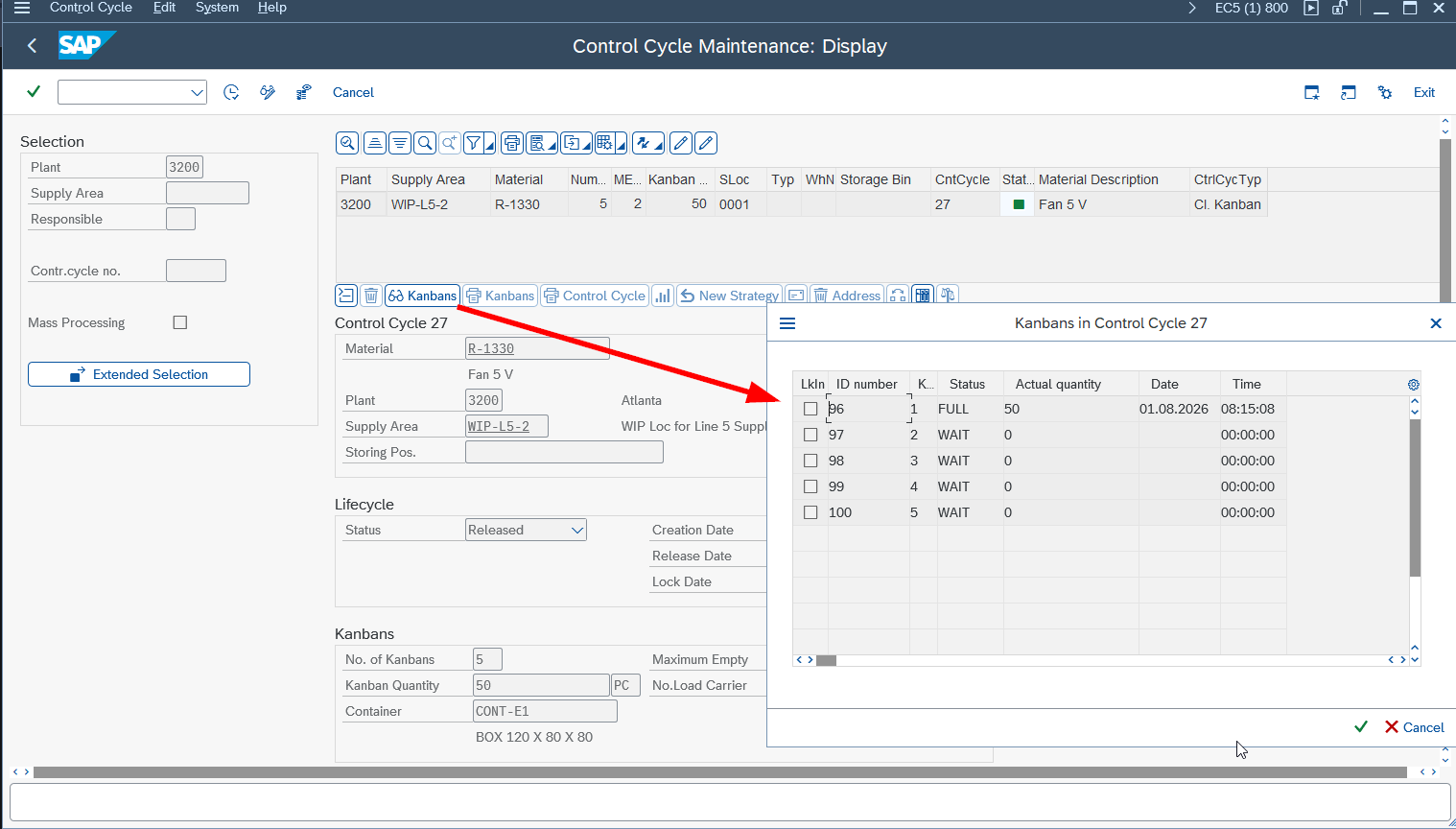1456x829 pixels.
Task: Open the Edit menu
Action: click(x=164, y=8)
